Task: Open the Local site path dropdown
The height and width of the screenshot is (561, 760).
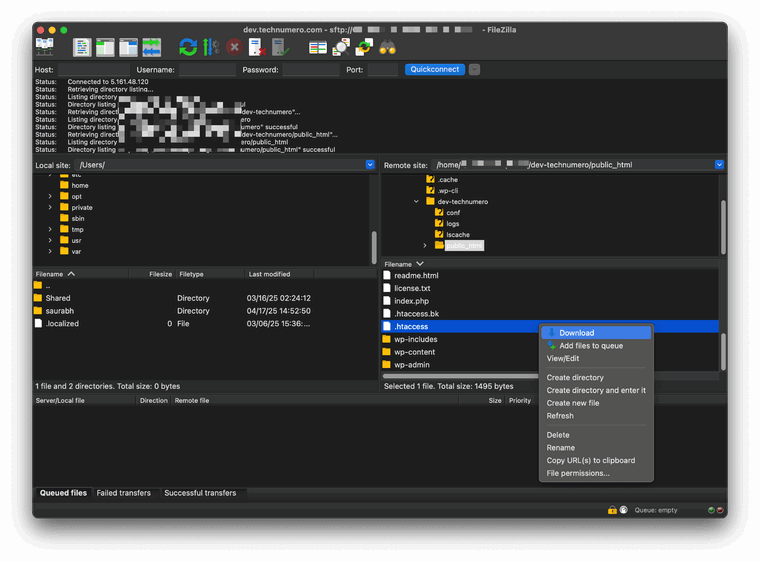Action: click(x=370, y=165)
